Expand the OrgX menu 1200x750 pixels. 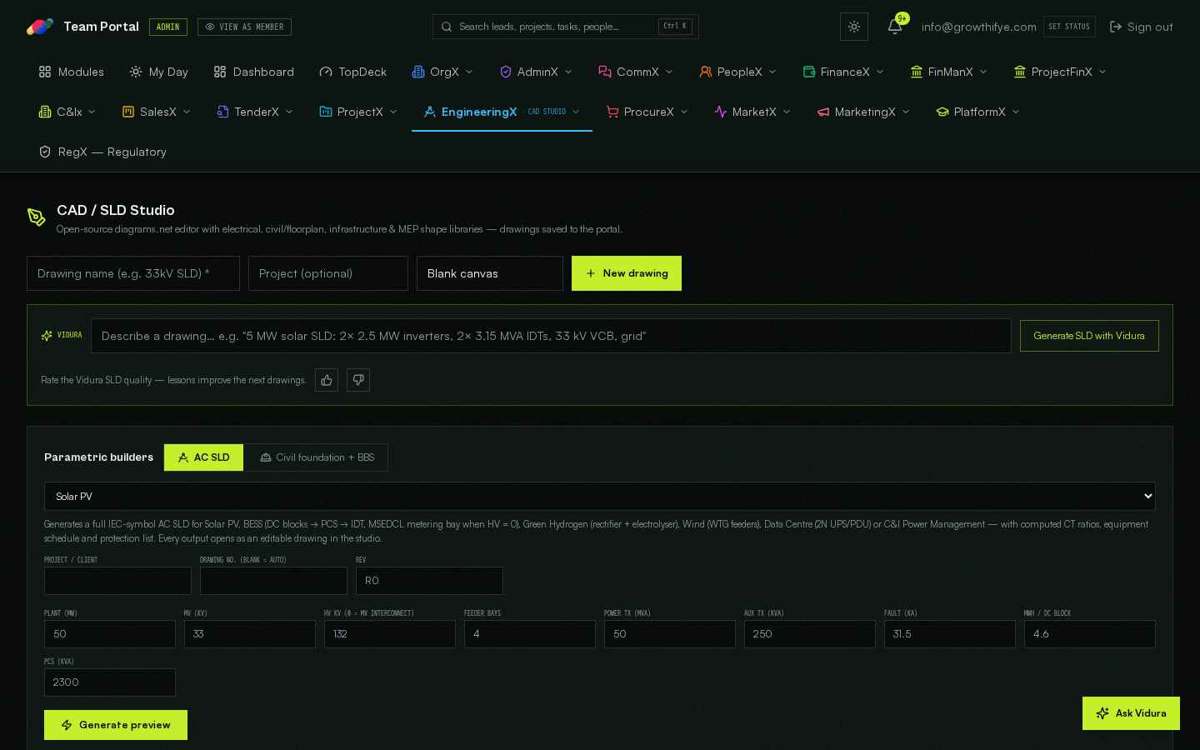[443, 72]
